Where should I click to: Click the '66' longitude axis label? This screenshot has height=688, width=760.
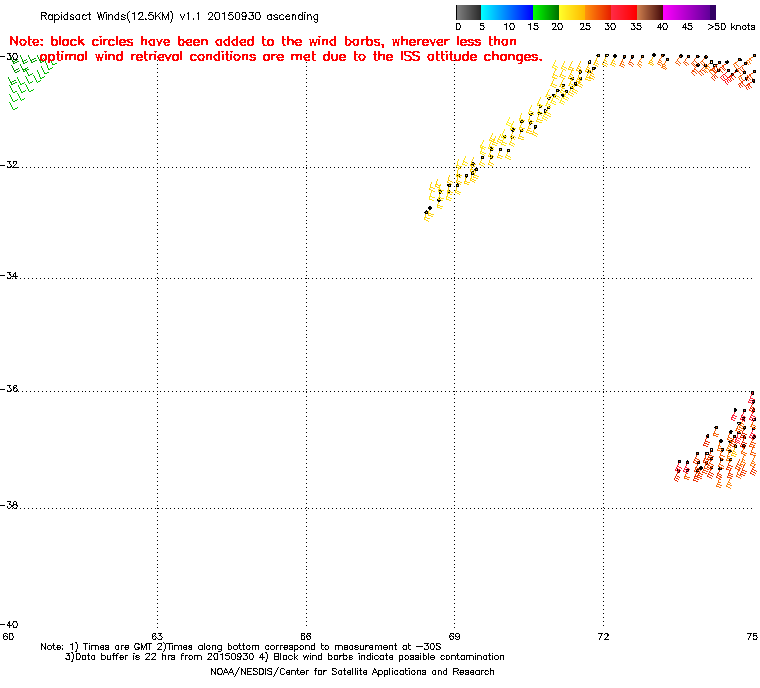(x=306, y=637)
